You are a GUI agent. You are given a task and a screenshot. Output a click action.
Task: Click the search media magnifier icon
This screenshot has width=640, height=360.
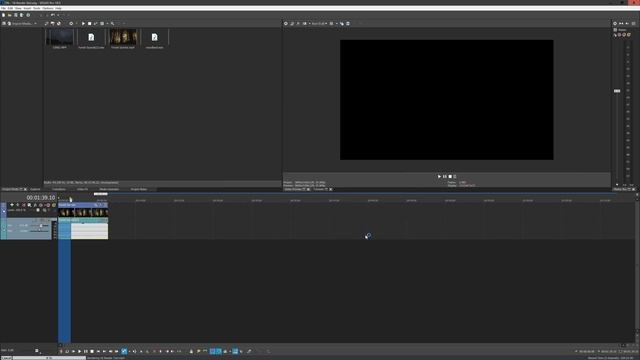click(113, 24)
